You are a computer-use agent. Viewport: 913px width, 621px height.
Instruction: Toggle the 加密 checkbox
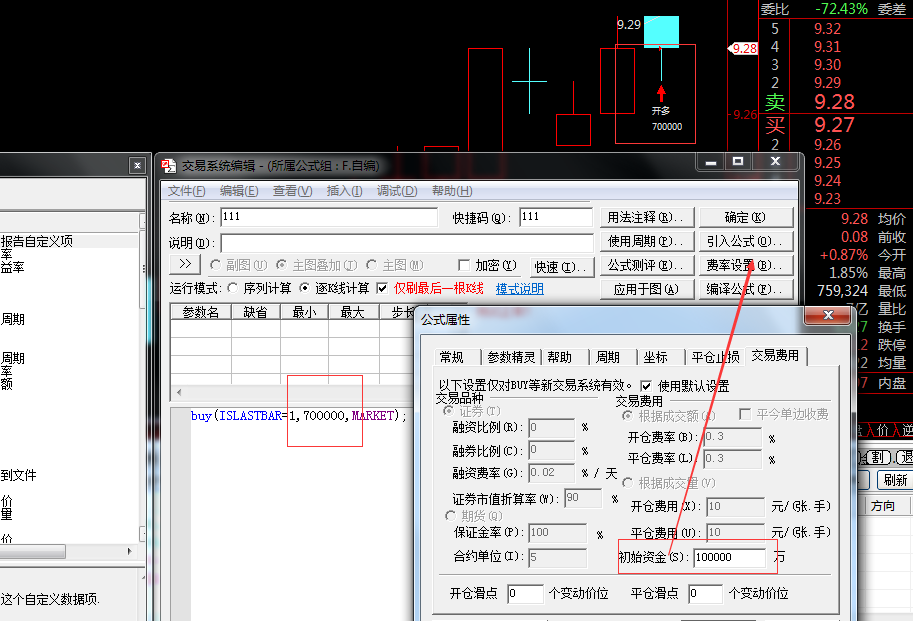point(464,266)
